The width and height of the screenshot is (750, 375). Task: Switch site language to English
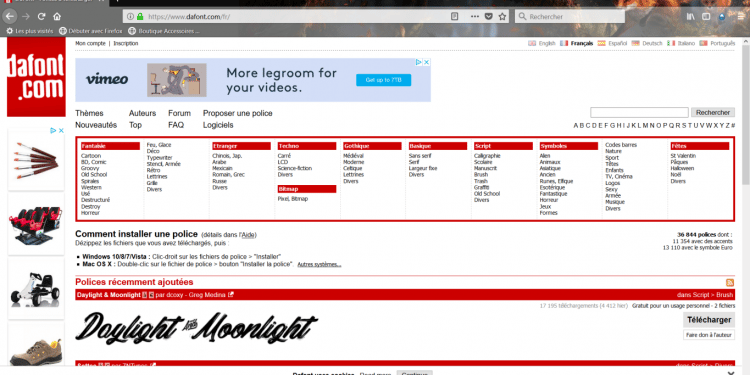(542, 43)
